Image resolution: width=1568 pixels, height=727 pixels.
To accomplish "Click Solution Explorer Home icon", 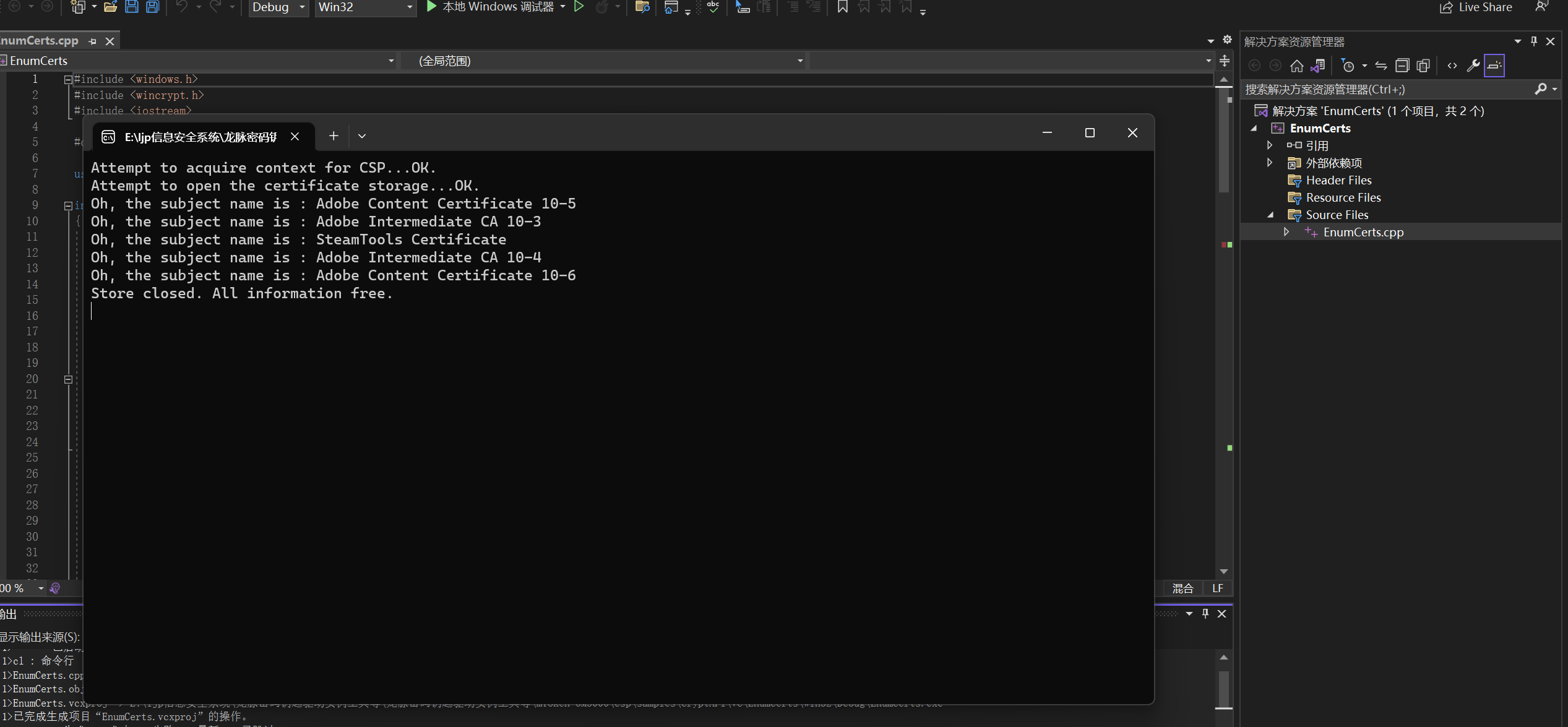I will tap(1296, 66).
